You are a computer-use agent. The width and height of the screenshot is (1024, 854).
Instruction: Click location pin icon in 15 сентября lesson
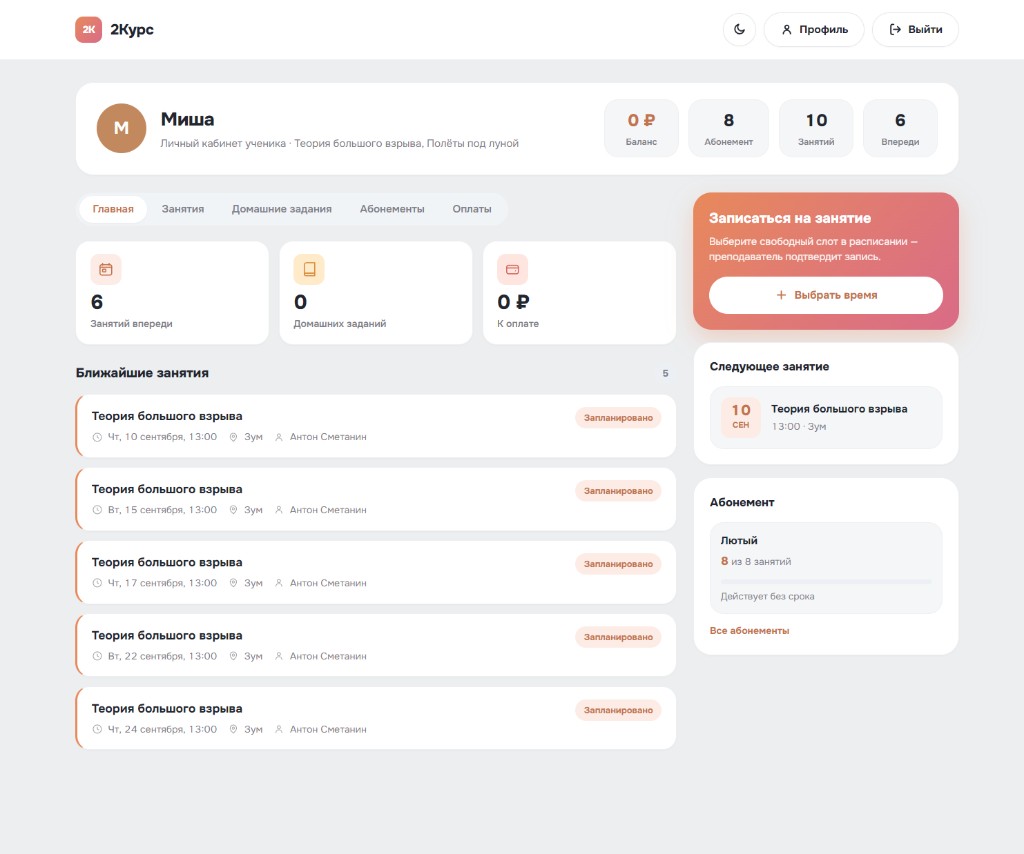point(233,510)
